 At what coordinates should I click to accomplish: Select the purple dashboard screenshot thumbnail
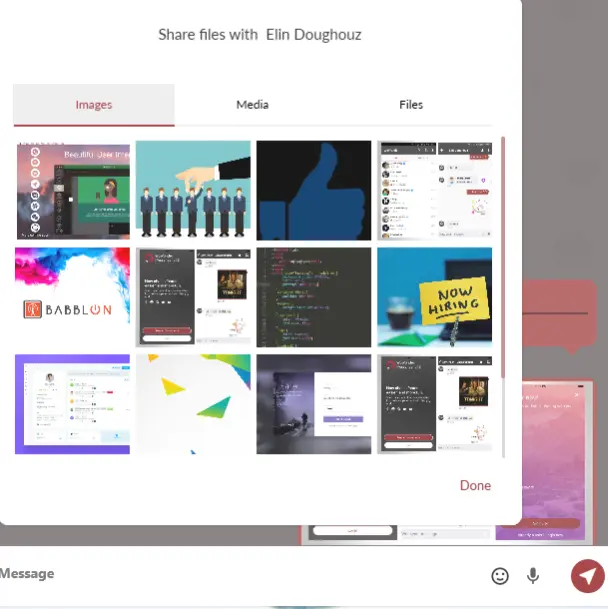point(72,404)
